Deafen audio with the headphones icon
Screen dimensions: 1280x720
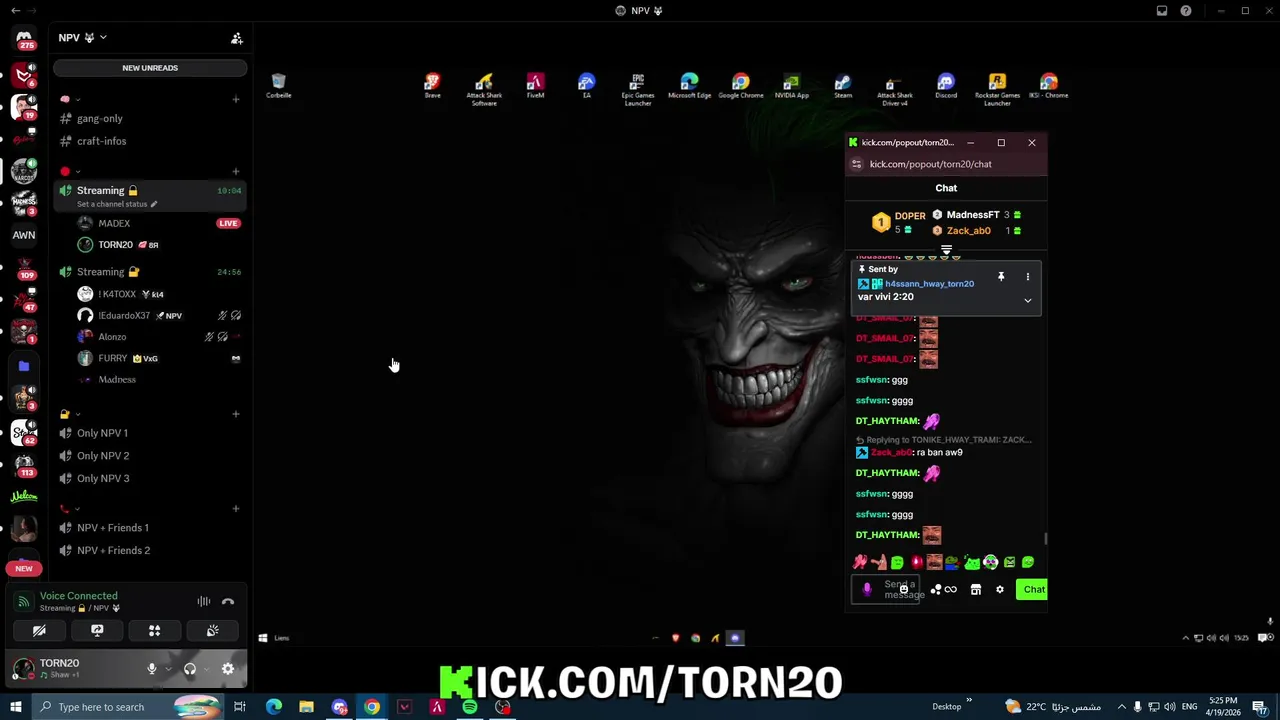[x=190, y=669]
